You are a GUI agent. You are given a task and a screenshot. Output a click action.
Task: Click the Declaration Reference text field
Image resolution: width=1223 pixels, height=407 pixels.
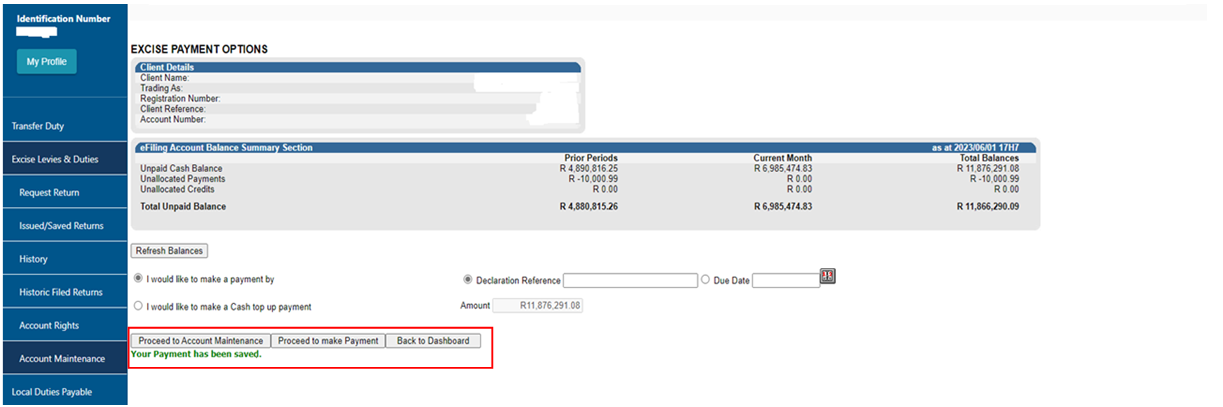click(630, 281)
